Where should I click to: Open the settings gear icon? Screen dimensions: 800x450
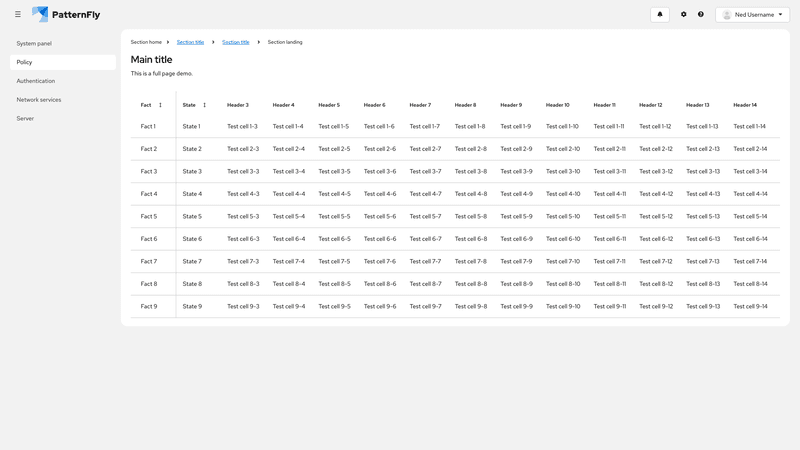pyautogui.click(x=684, y=15)
